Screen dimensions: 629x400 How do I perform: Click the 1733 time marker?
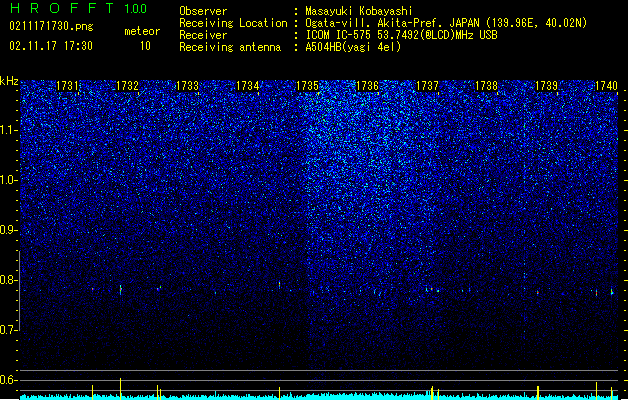point(187,85)
